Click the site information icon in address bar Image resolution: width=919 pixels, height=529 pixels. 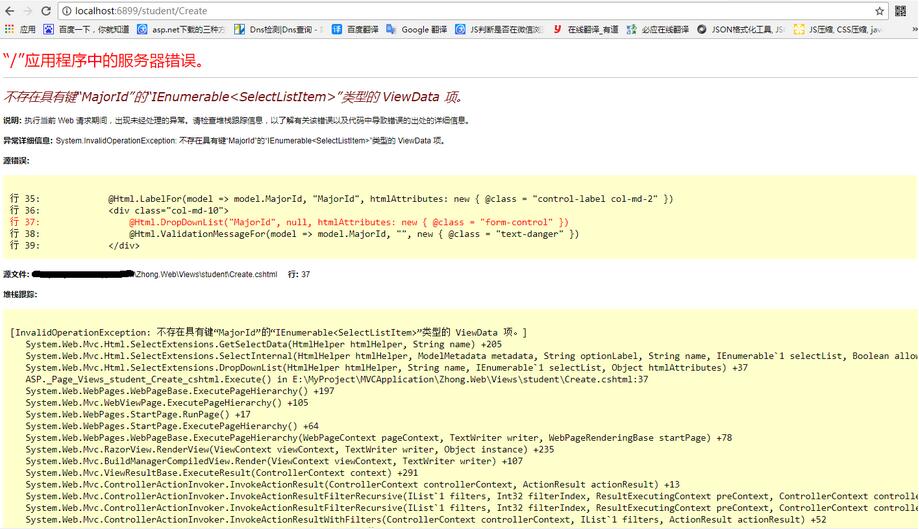66,11
